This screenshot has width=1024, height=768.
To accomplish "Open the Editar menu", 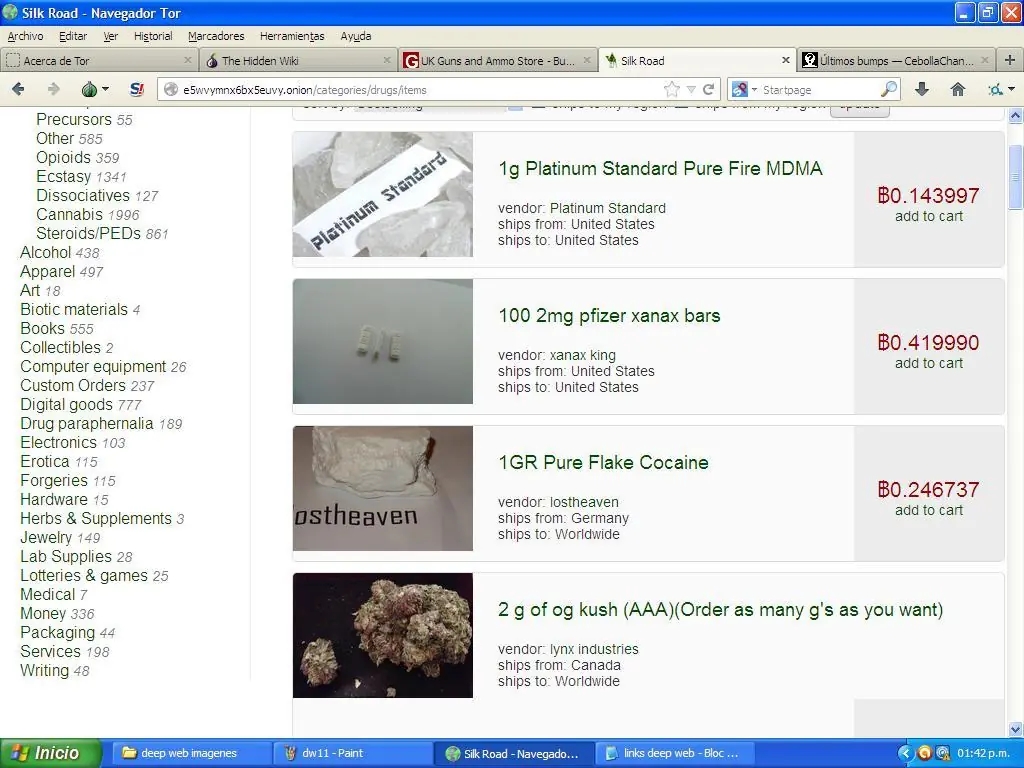I will (x=72, y=36).
